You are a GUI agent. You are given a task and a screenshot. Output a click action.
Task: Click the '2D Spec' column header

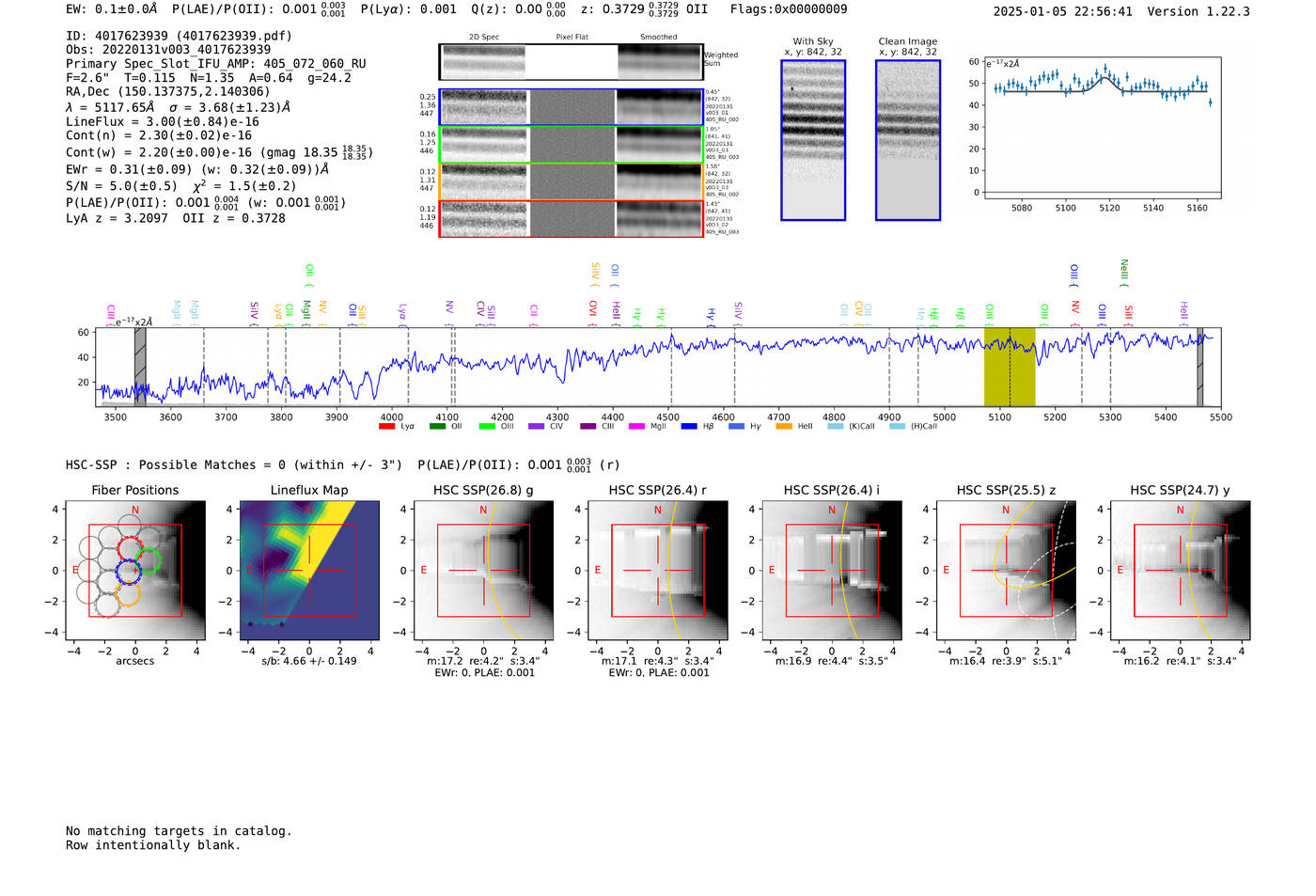[x=484, y=38]
